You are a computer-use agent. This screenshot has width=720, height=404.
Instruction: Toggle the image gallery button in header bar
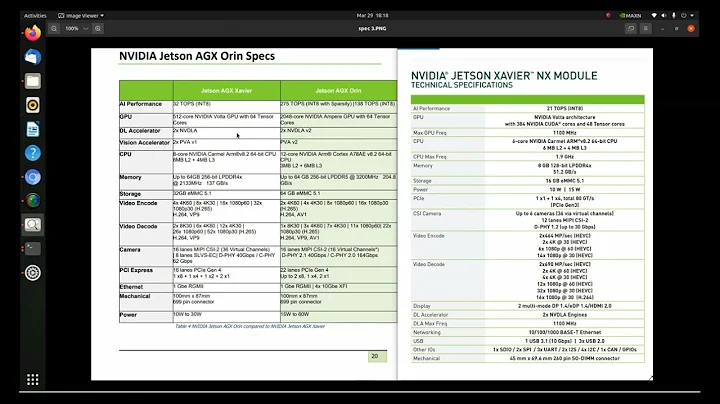tap(631, 28)
